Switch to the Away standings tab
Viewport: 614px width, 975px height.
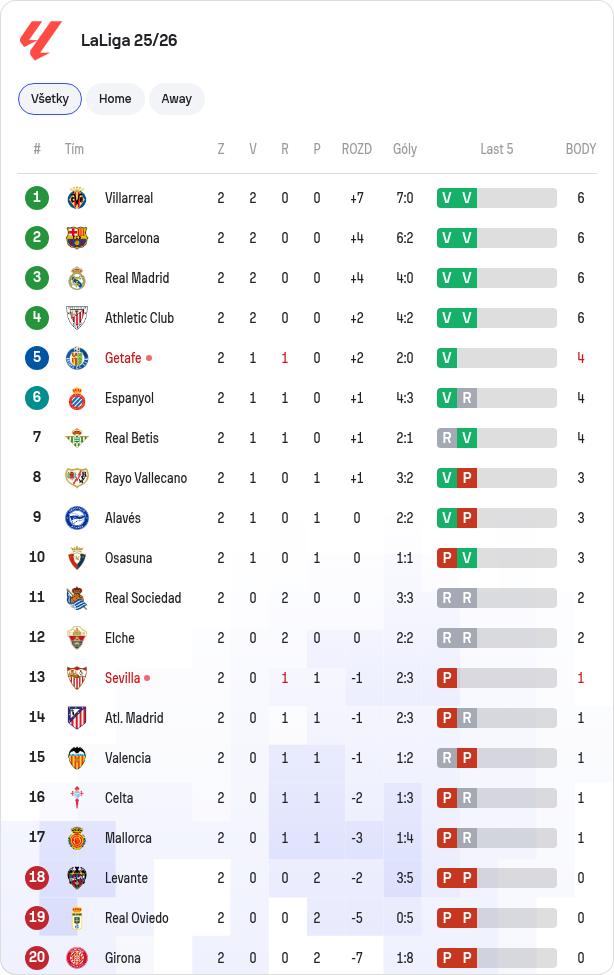177,99
